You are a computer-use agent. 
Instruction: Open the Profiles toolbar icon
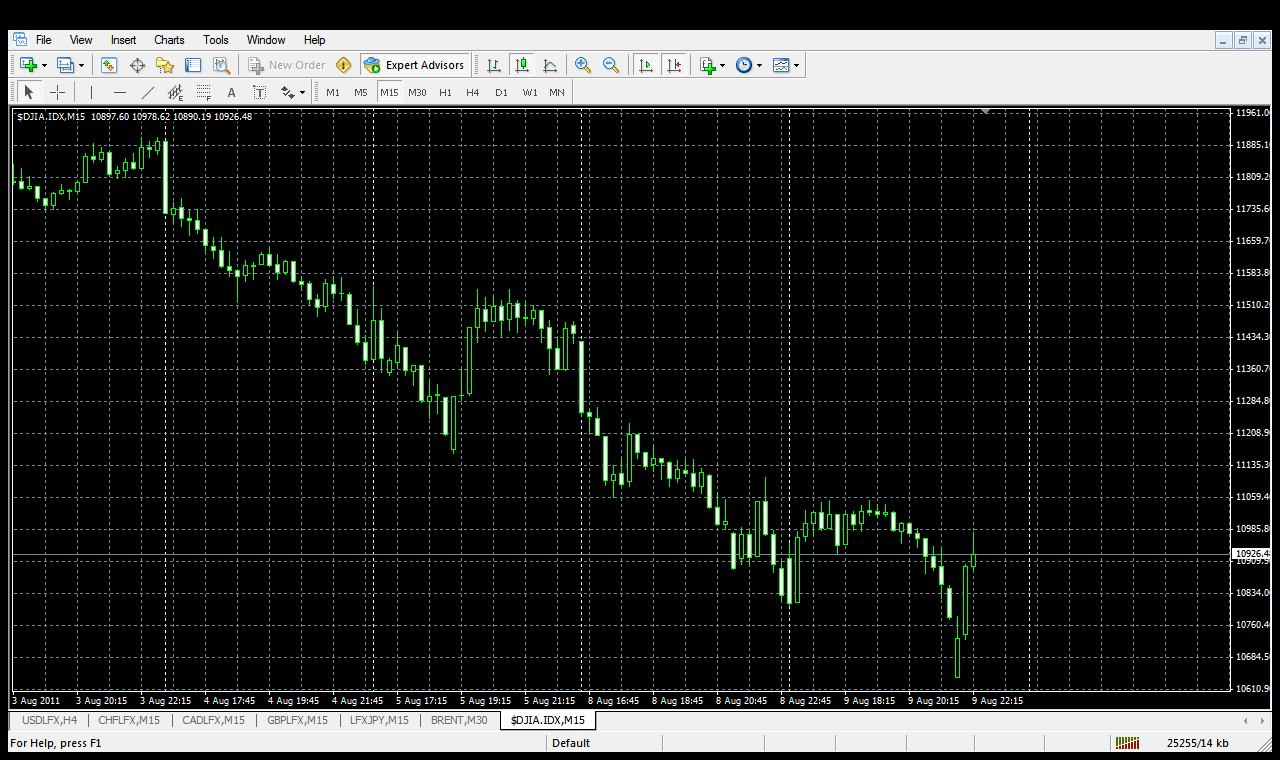coord(66,65)
